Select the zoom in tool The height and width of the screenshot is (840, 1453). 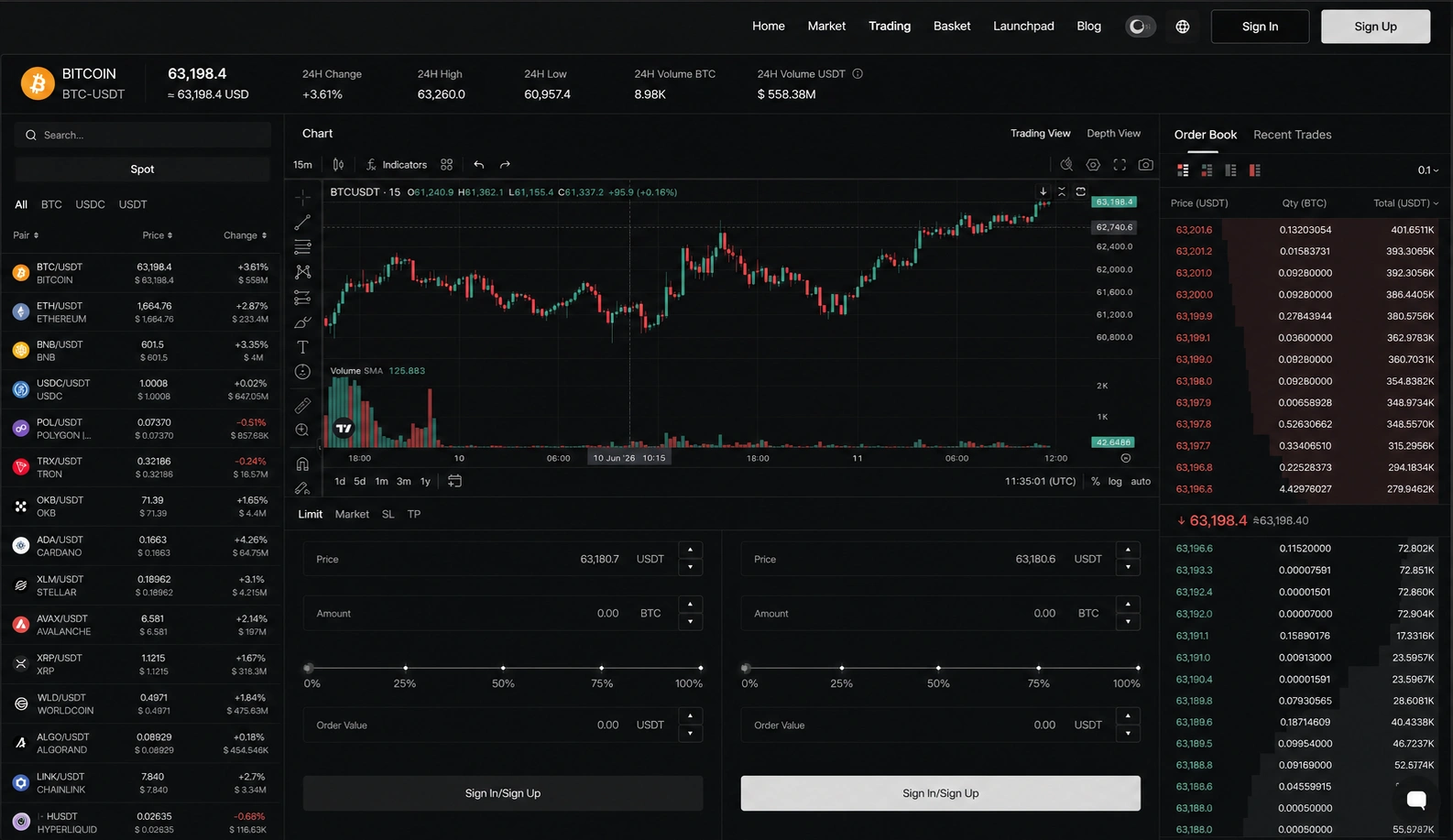302,431
